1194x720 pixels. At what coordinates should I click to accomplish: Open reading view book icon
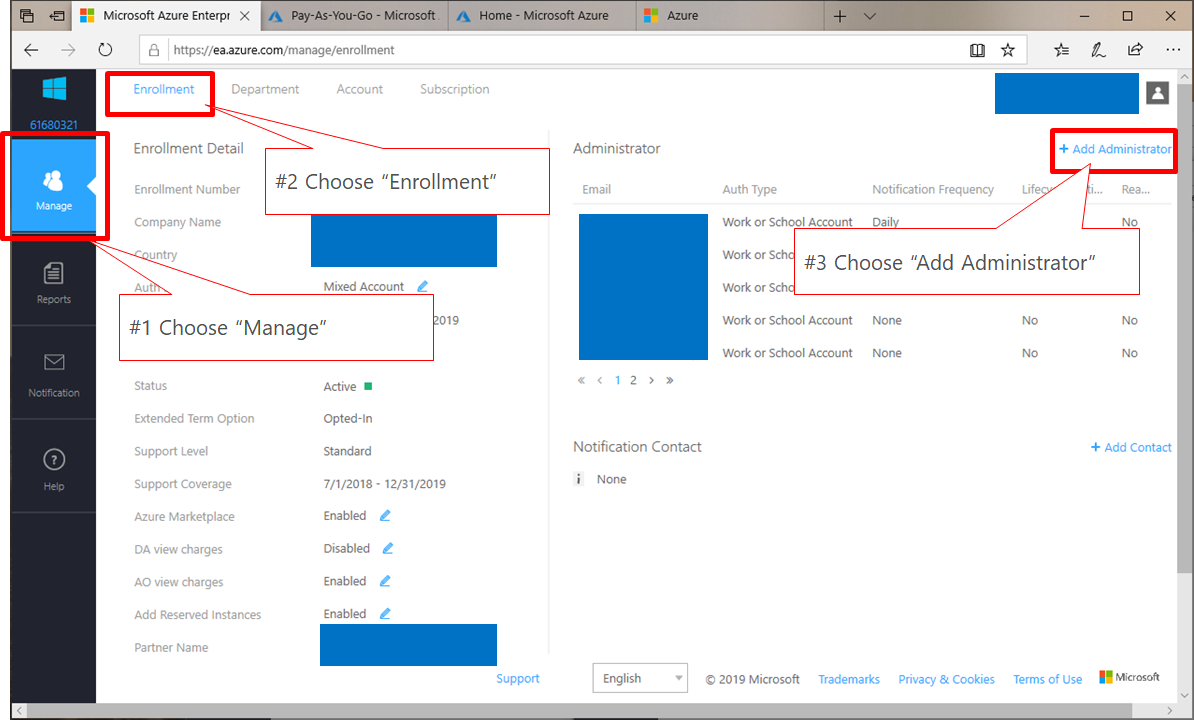click(977, 50)
